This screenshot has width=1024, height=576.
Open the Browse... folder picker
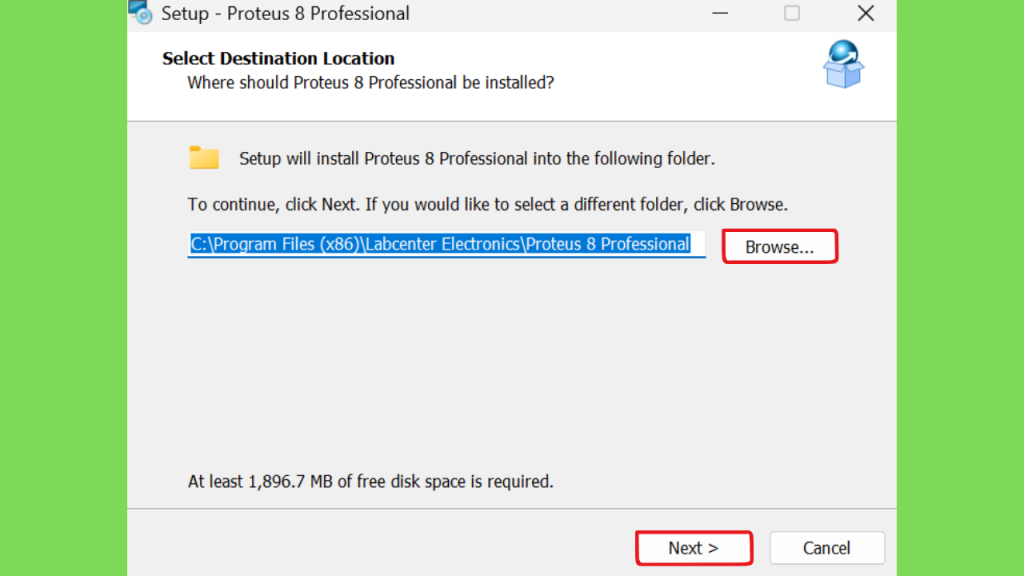pyautogui.click(x=780, y=247)
